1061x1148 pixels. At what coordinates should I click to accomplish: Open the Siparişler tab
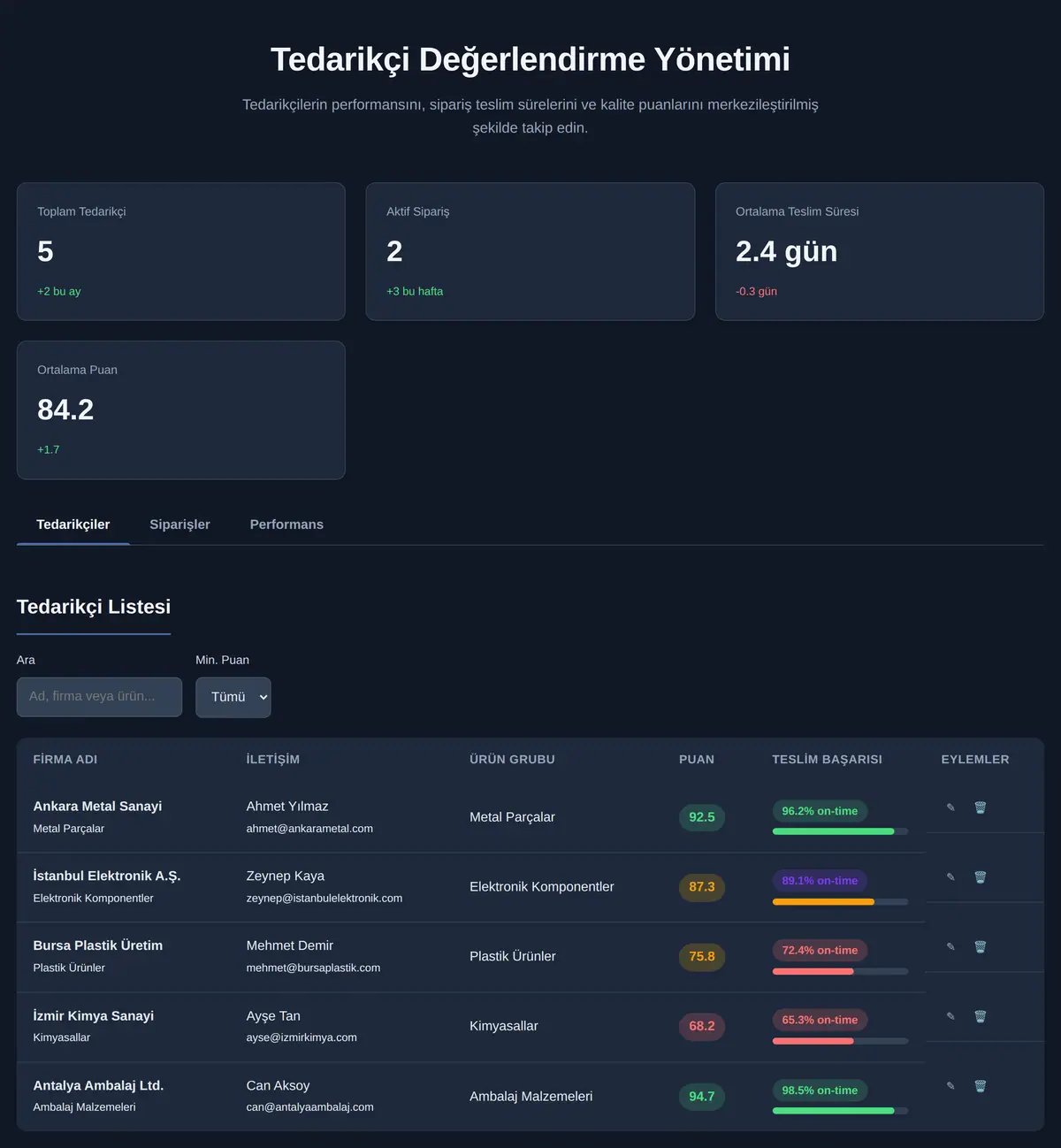(179, 524)
